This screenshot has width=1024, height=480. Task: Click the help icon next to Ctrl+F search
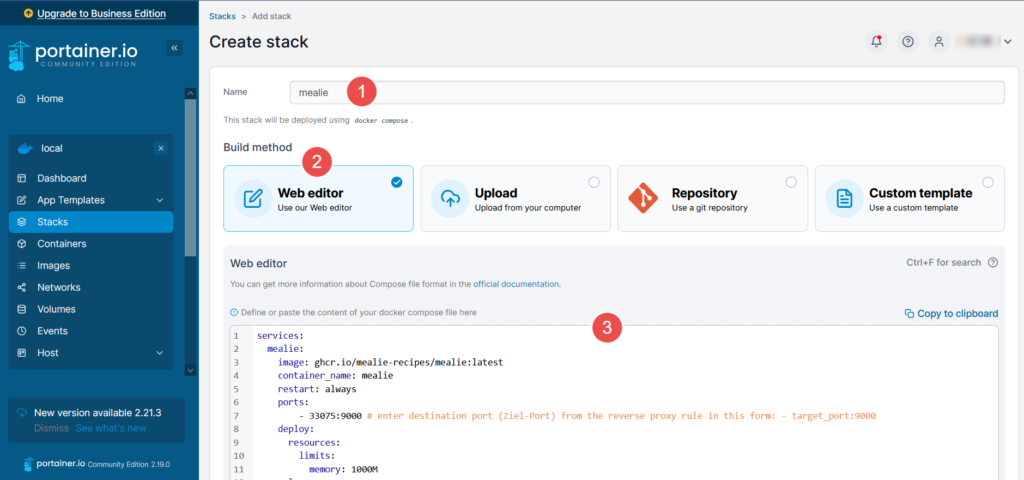click(993, 263)
